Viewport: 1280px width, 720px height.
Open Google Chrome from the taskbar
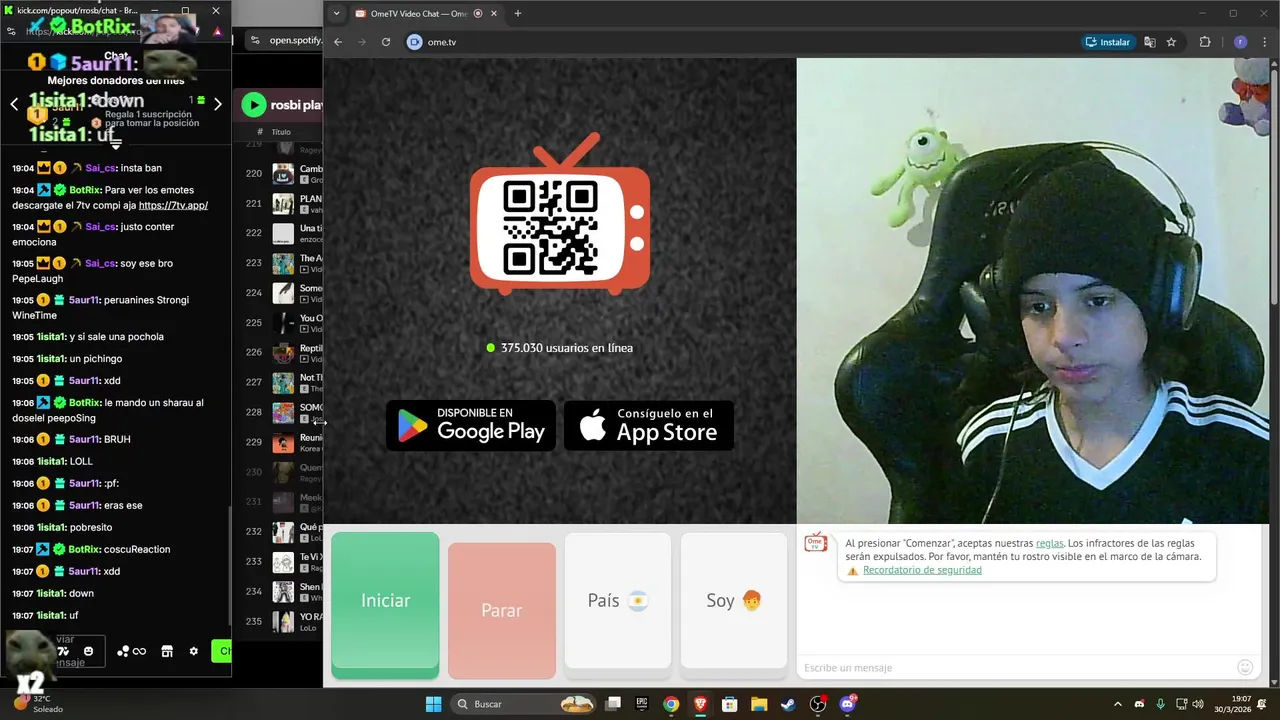tap(671, 704)
